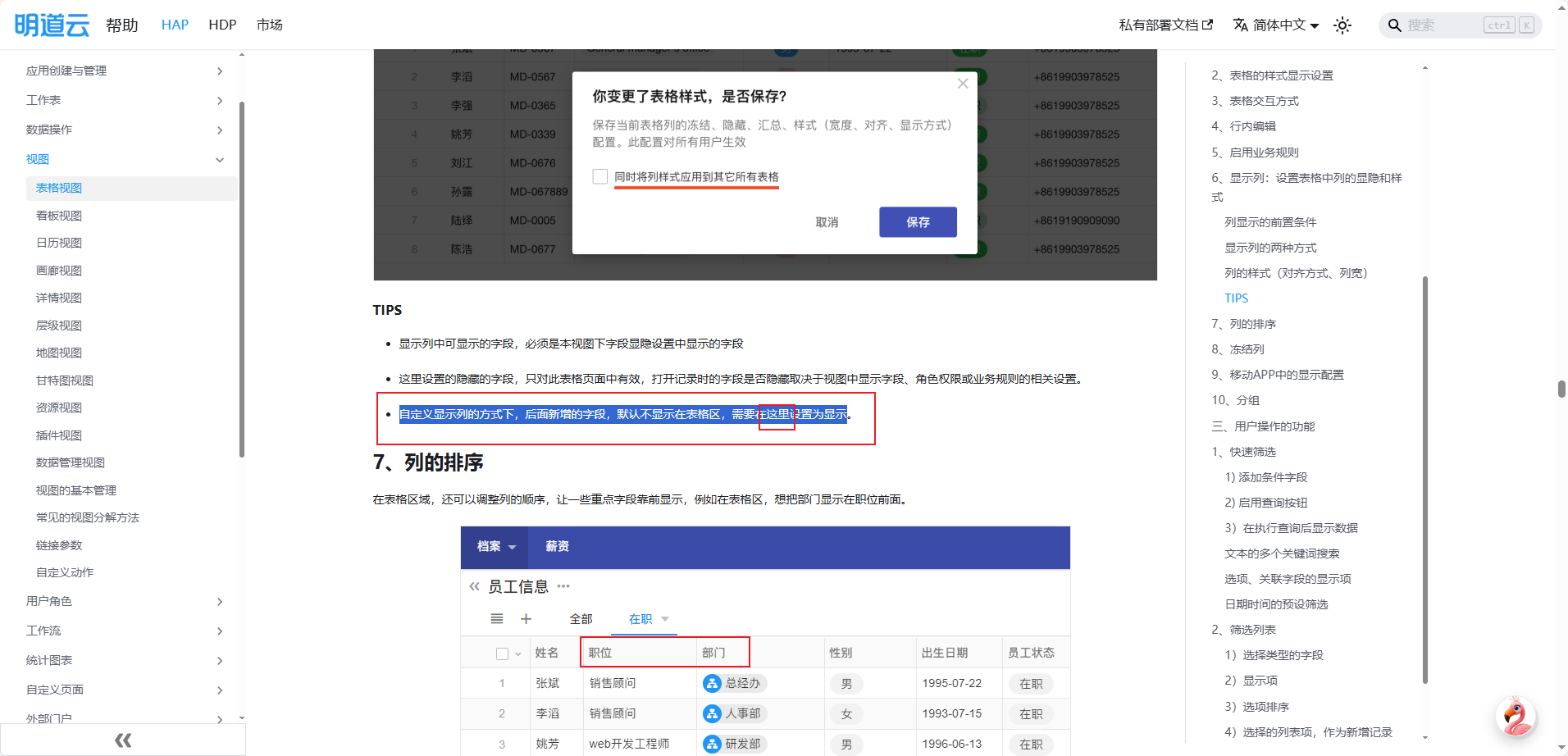
Task: Open 私有部署文档 external link
Action: (1165, 25)
